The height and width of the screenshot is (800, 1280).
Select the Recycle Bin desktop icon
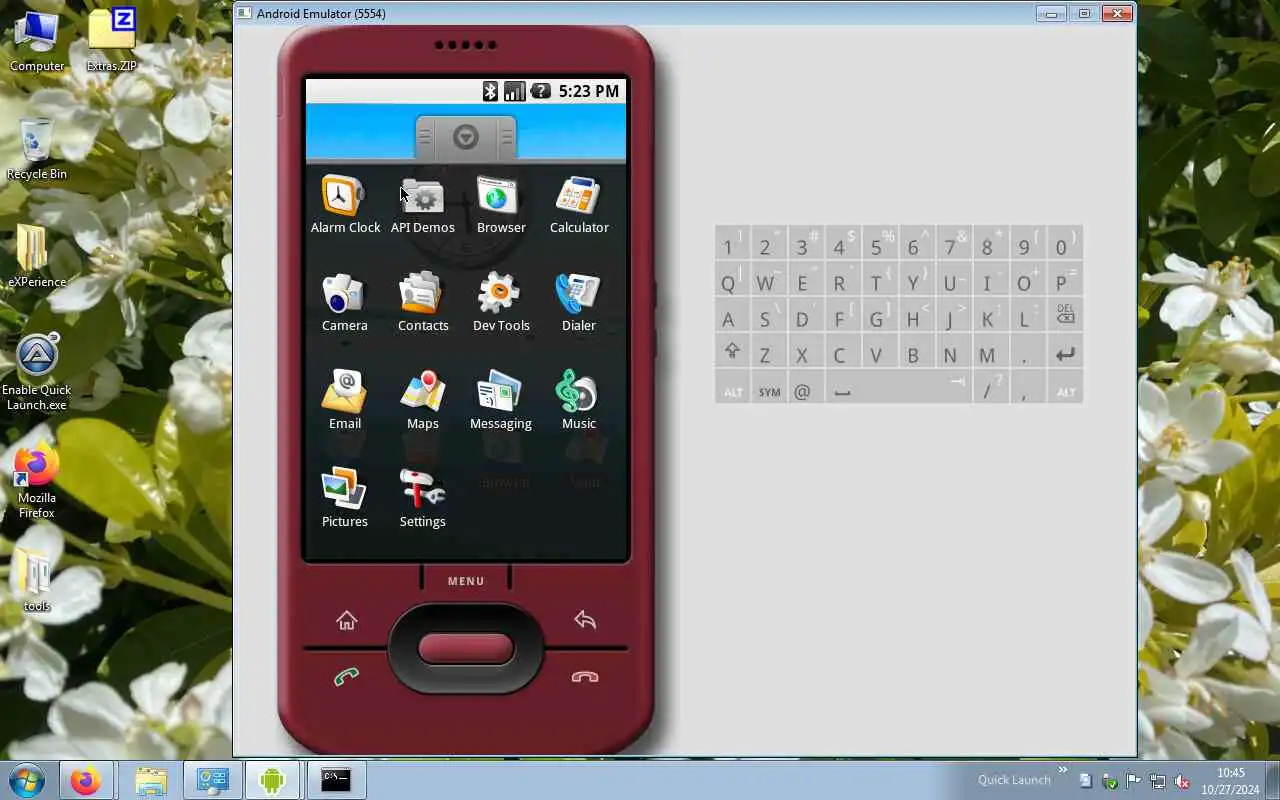37,149
